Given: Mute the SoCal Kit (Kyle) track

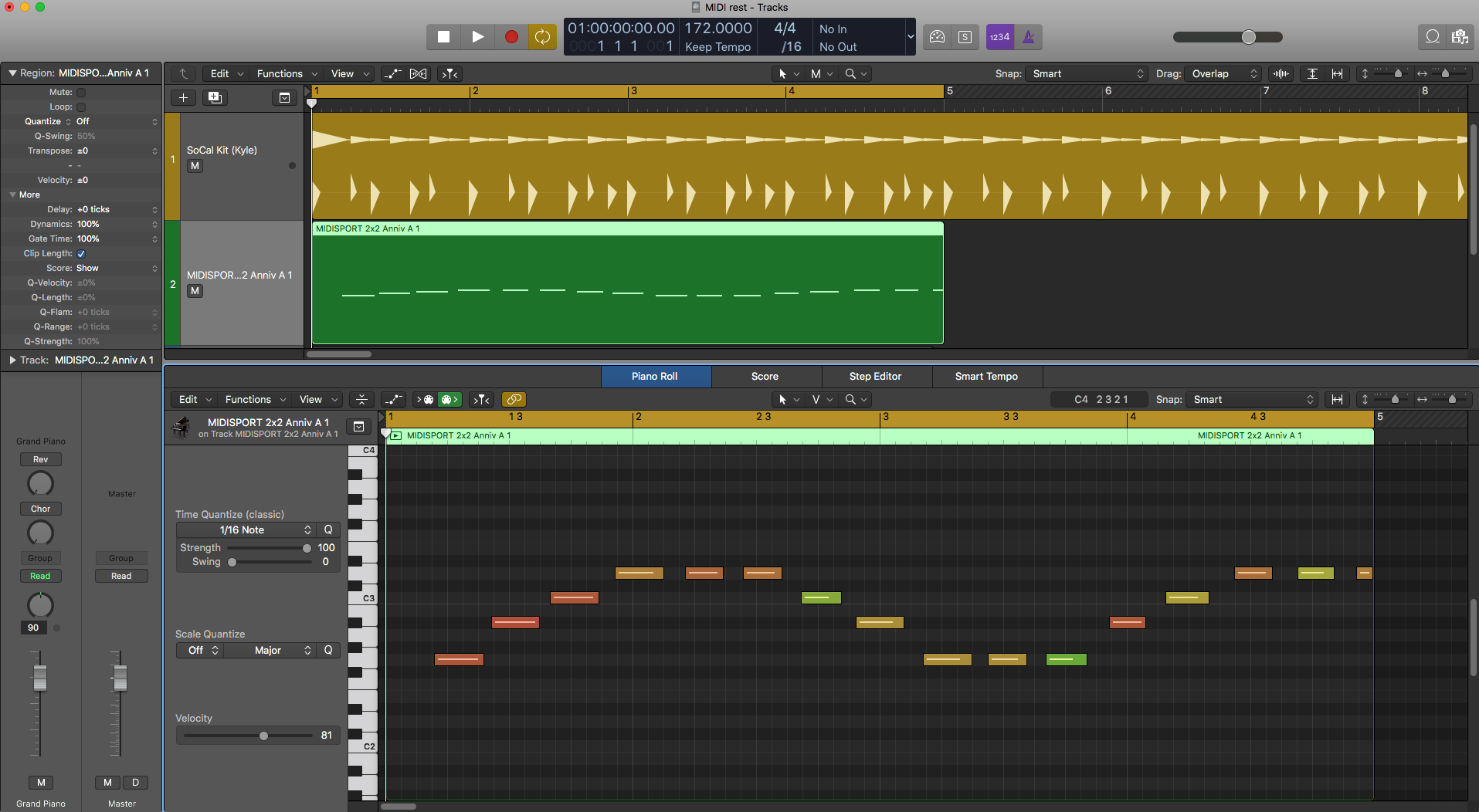Looking at the screenshot, I should point(195,166).
